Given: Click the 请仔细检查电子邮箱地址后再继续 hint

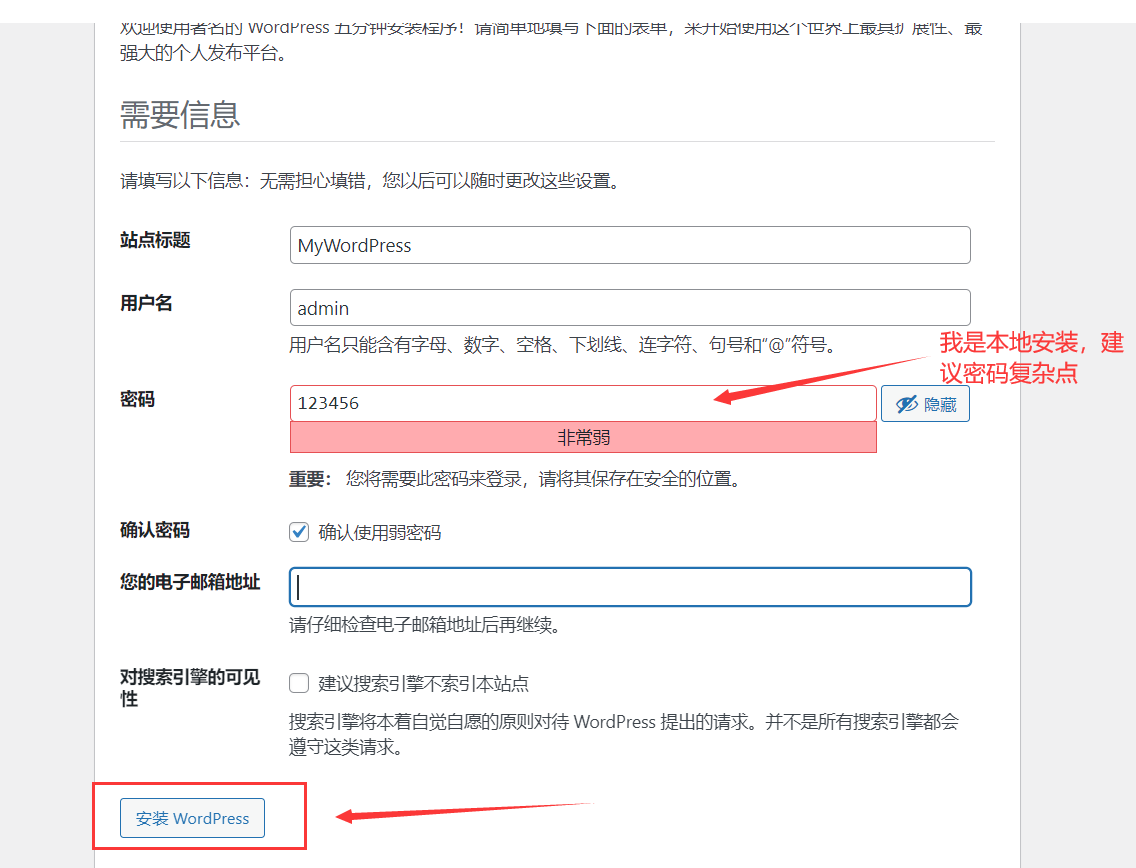Looking at the screenshot, I should click(x=425, y=625).
